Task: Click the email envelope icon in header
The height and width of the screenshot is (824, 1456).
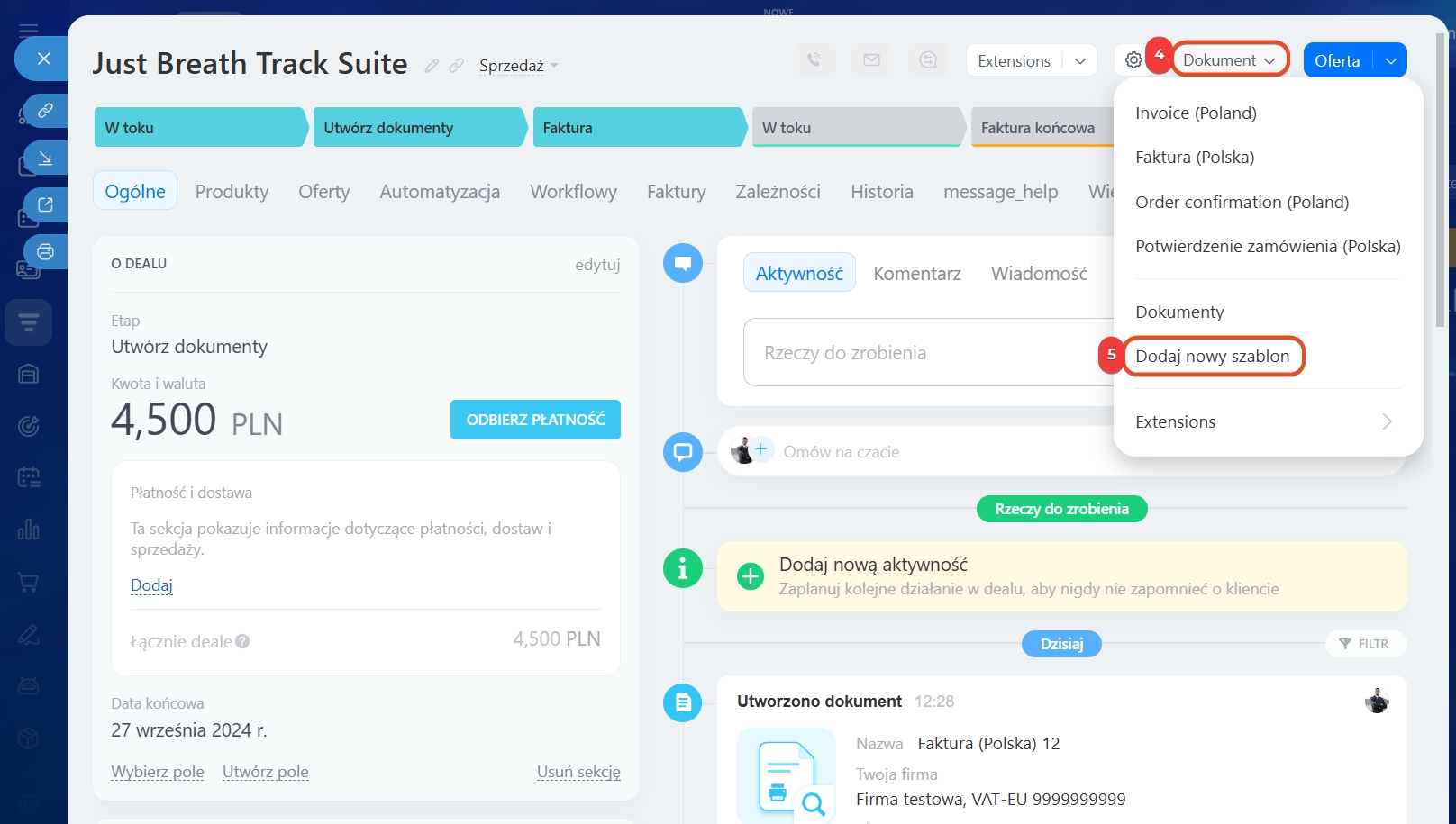Action: point(871,60)
